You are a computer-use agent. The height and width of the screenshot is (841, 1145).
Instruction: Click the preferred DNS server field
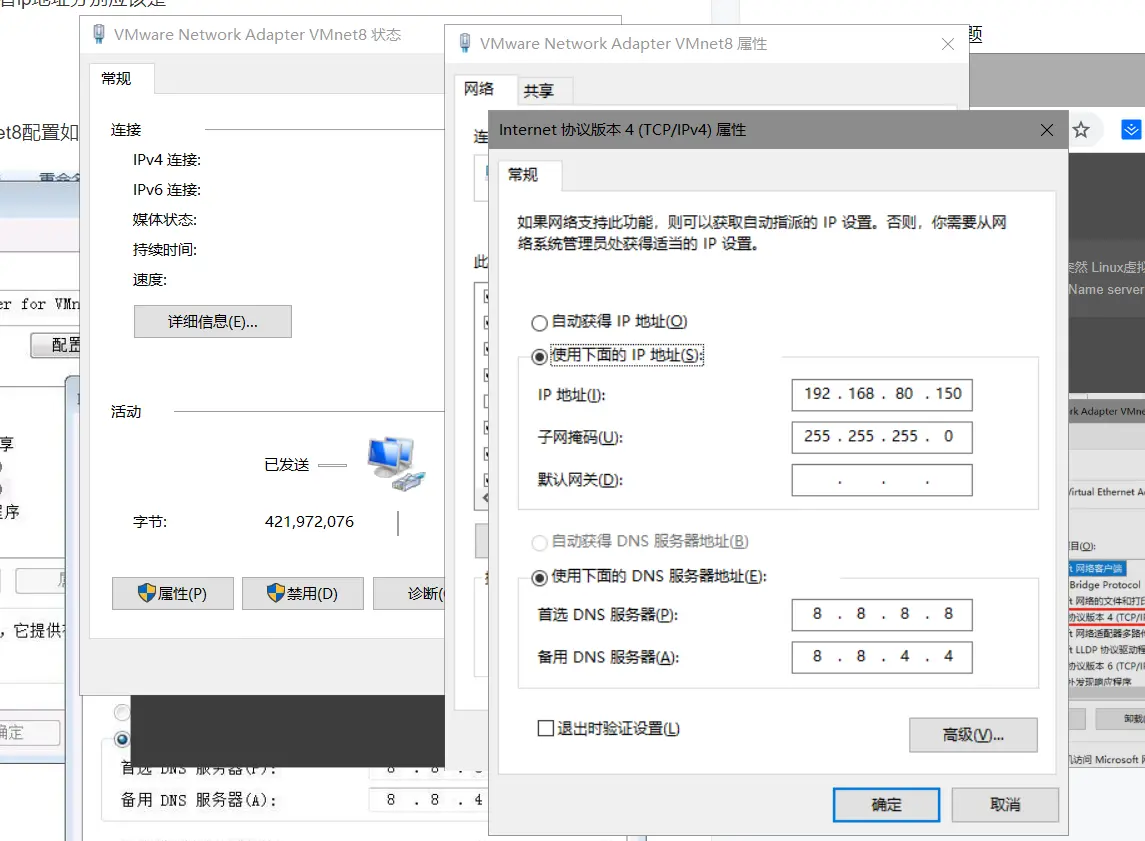[881, 615]
